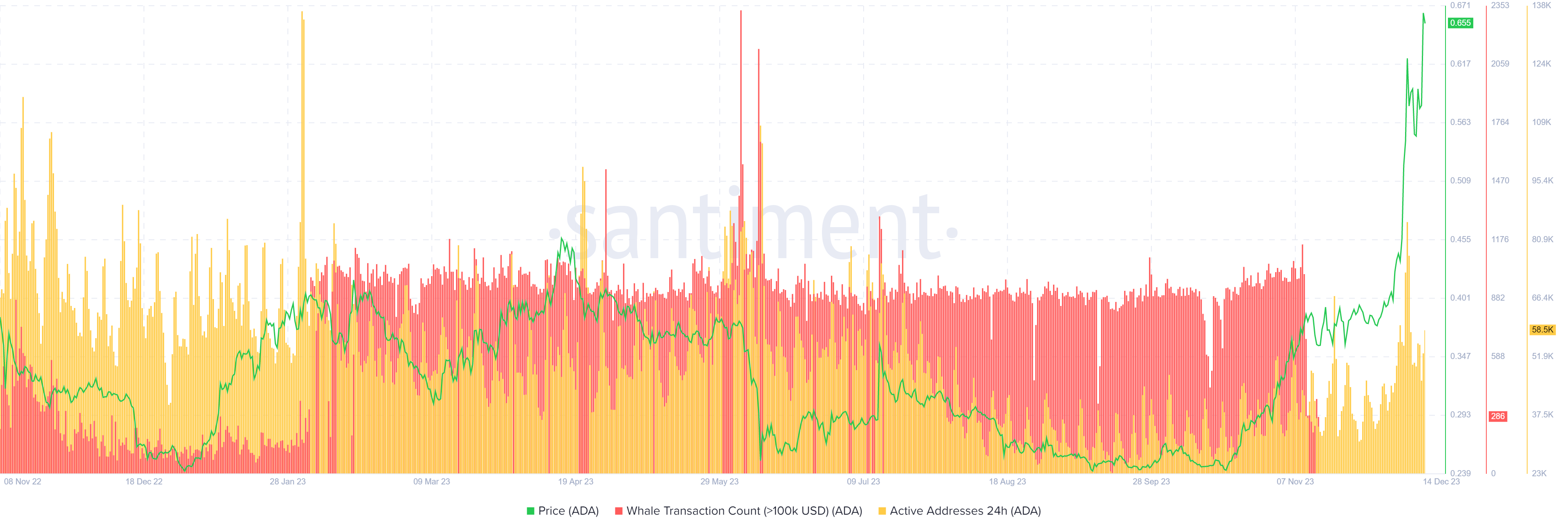Image resolution: width=1568 pixels, height=531 pixels.
Task: Click the santiment watermark text
Action: (753, 228)
